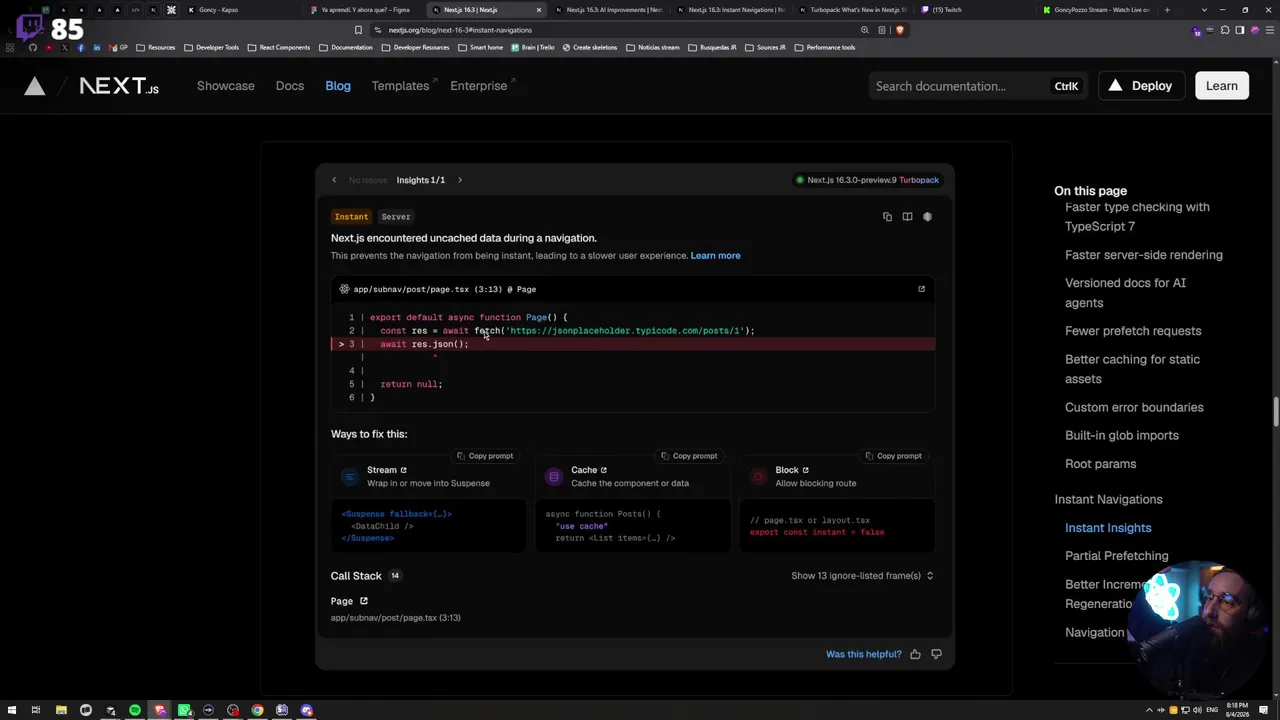Jump to Versioned docs for AI agents
The image size is (1280, 720).
tap(1125, 293)
